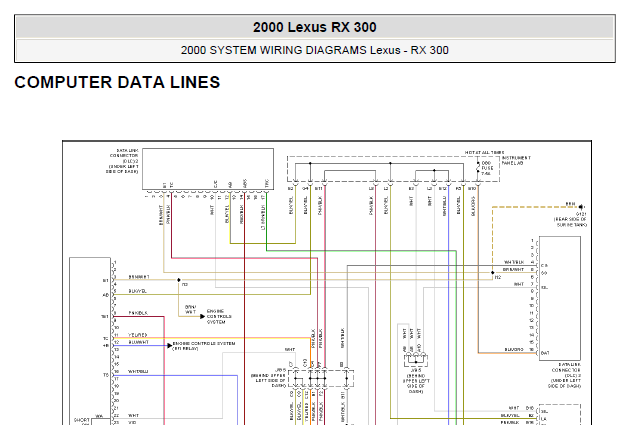This screenshot has width=625, height=425.
Task: Click the green LT GRN/BLK wire line
Action: pyautogui.click(x=361, y=251)
